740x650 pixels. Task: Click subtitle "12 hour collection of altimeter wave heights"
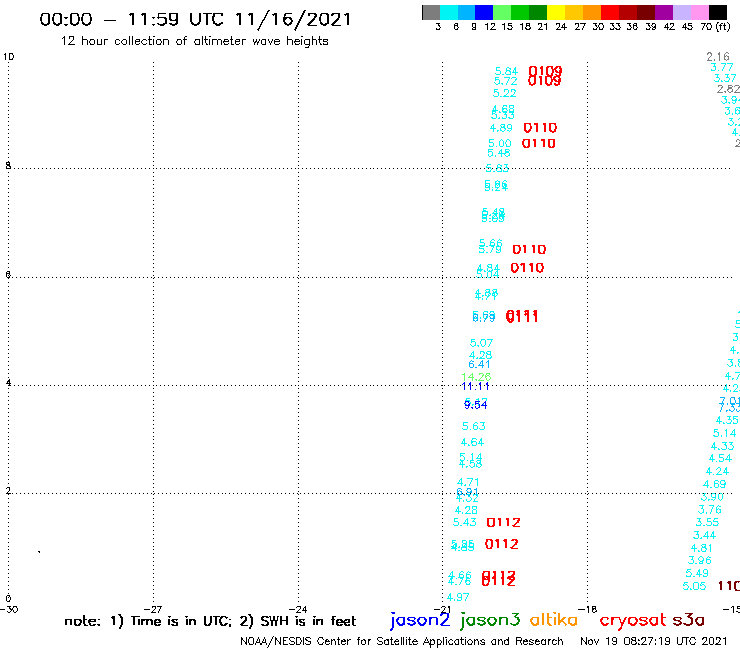point(194,41)
